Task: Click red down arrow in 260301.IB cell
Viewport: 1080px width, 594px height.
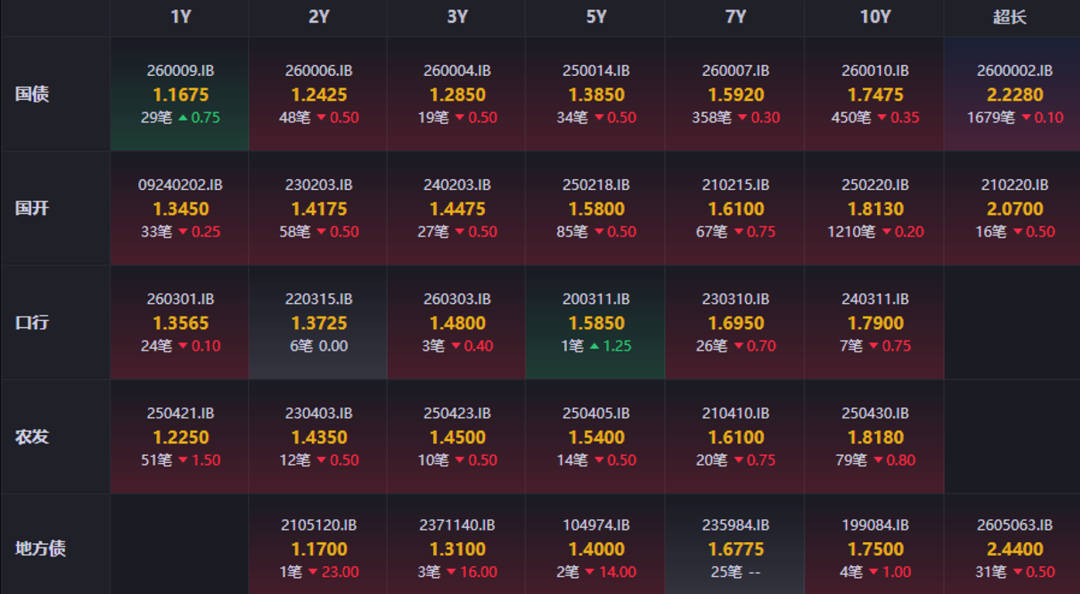Action: (x=183, y=346)
